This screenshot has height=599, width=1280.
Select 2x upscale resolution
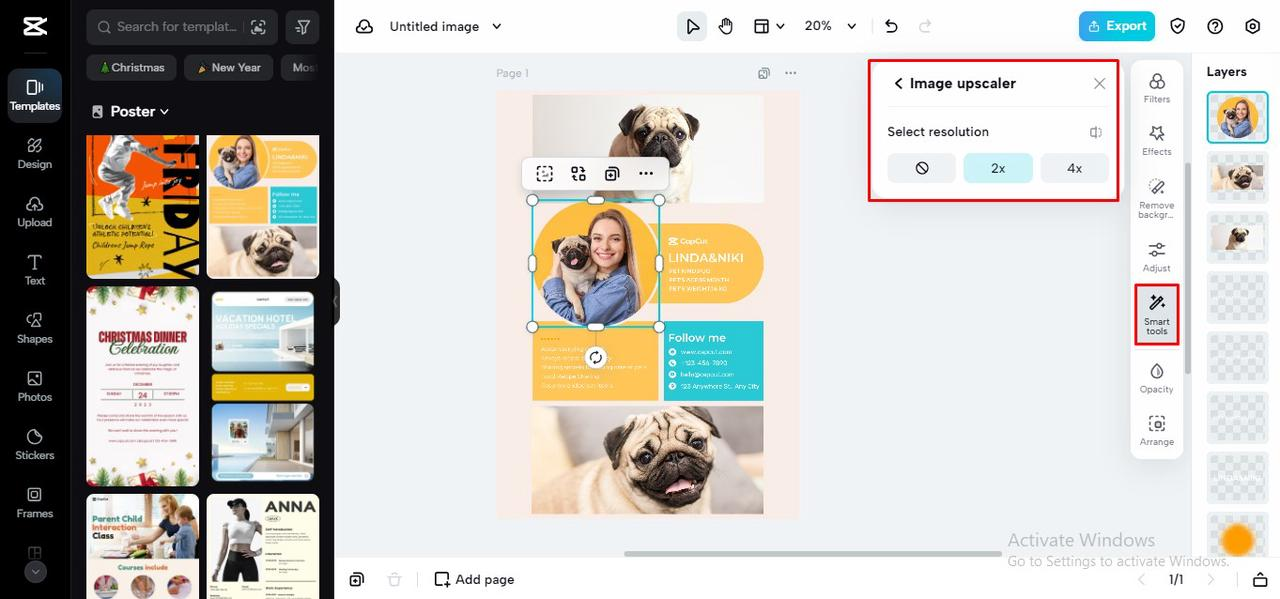(x=998, y=168)
